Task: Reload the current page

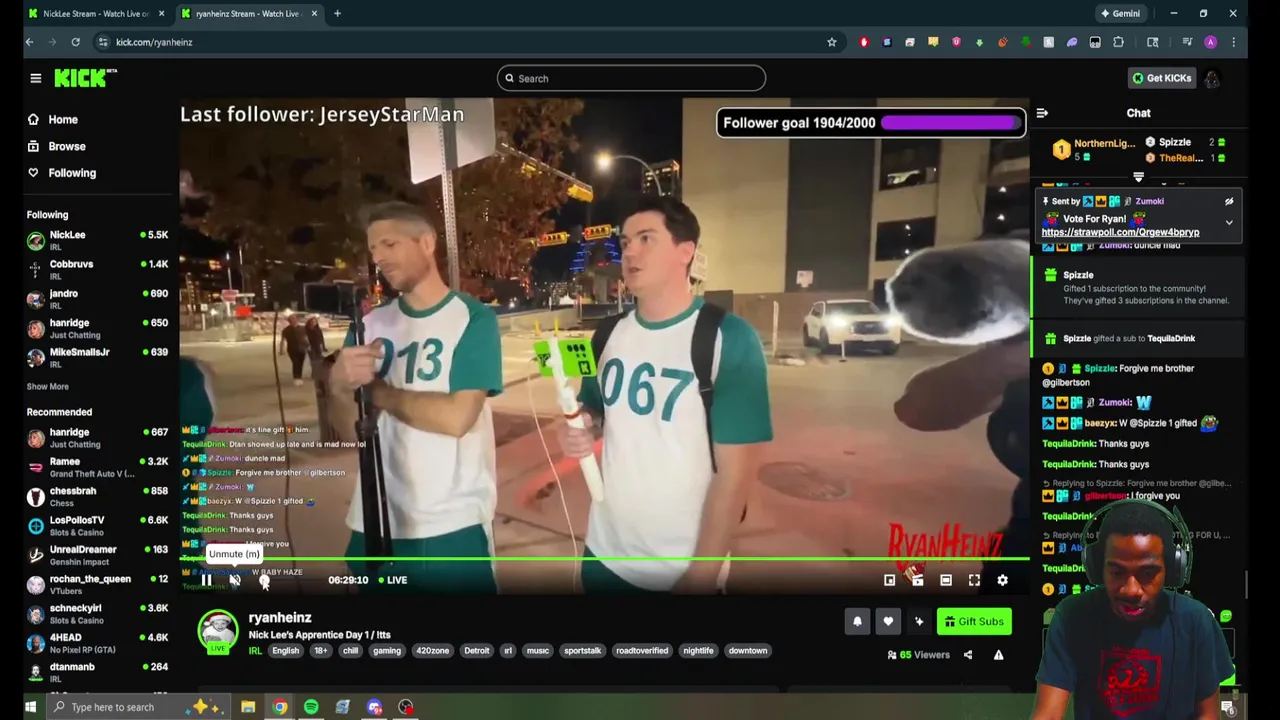Action: [75, 42]
